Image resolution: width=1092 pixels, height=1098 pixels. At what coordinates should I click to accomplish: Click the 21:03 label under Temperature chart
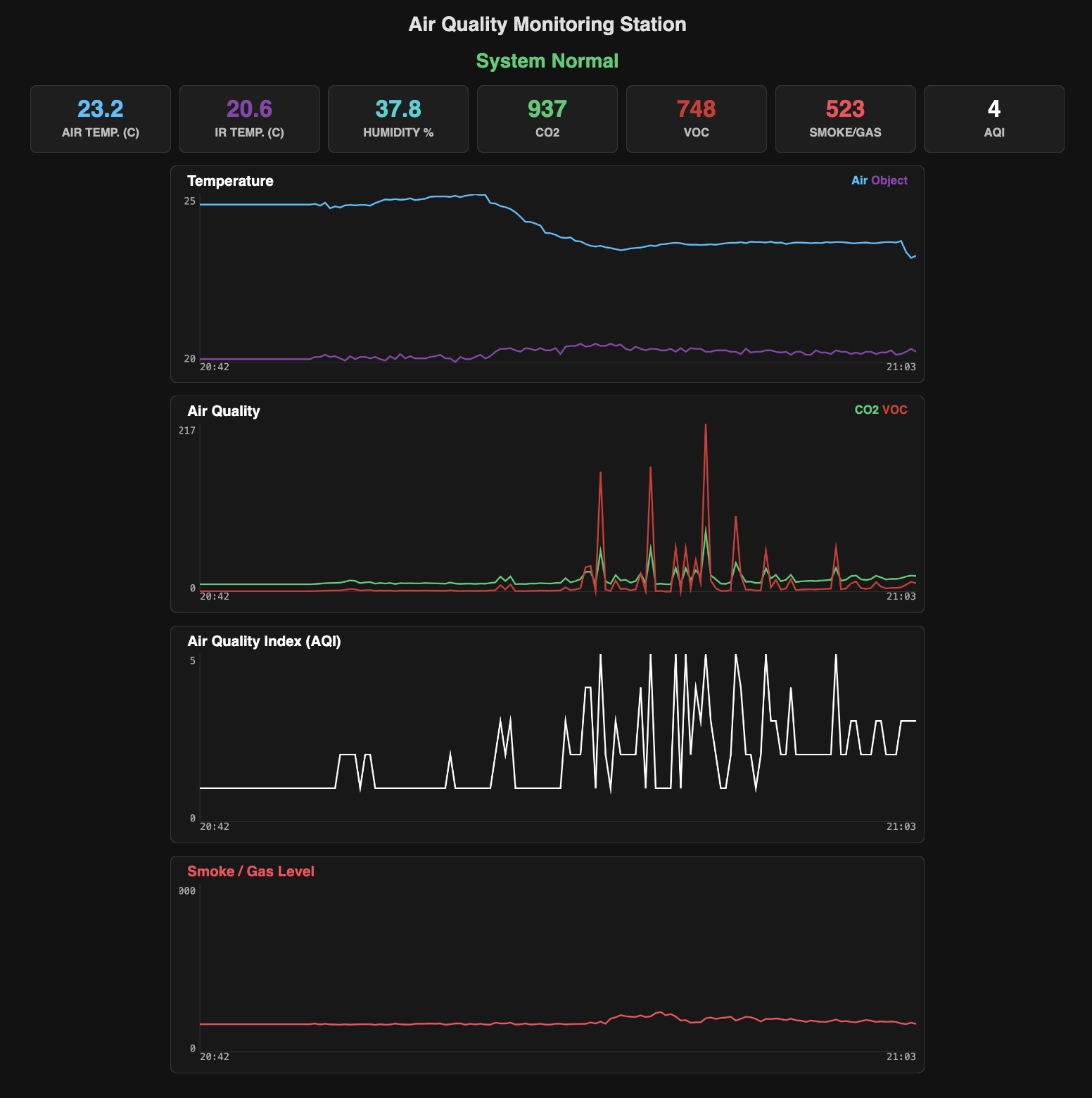(x=901, y=367)
